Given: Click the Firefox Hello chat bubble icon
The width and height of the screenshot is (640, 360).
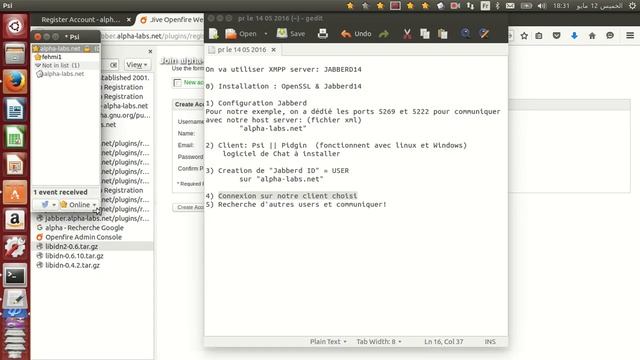Looking at the screenshot, I should (610, 36).
